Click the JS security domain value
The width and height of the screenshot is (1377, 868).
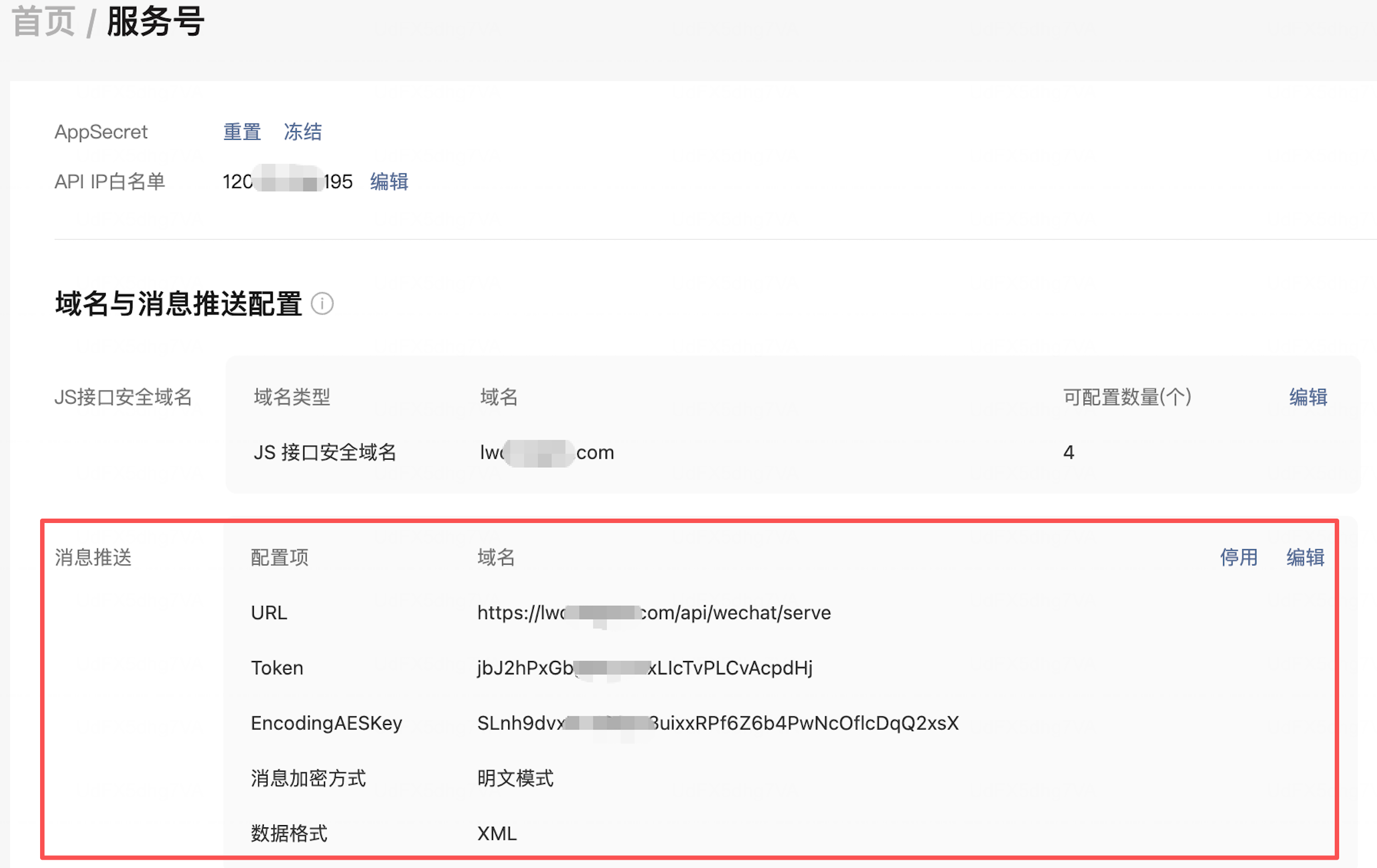[546, 452]
